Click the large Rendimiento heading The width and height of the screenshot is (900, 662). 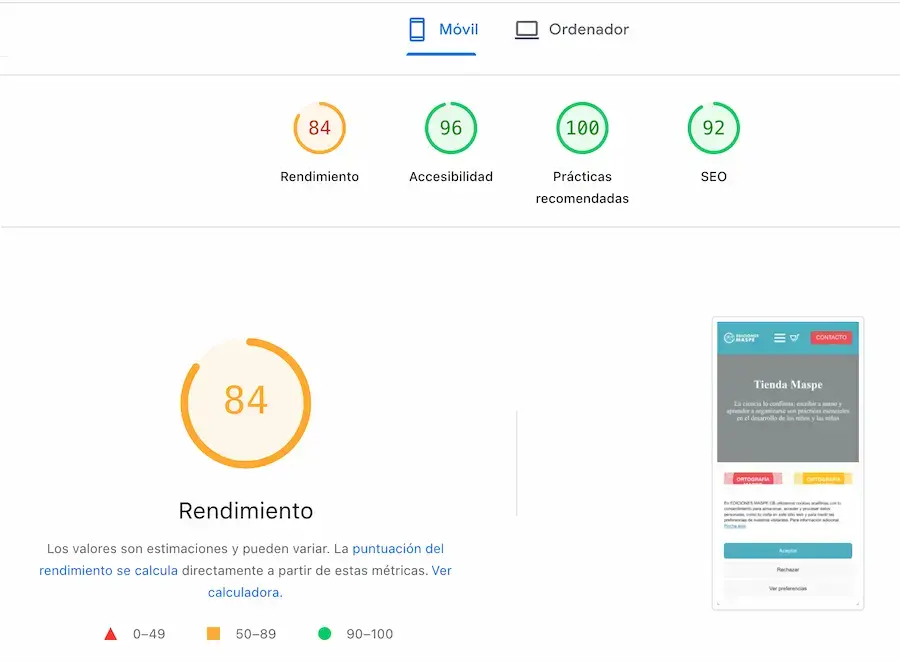click(246, 511)
